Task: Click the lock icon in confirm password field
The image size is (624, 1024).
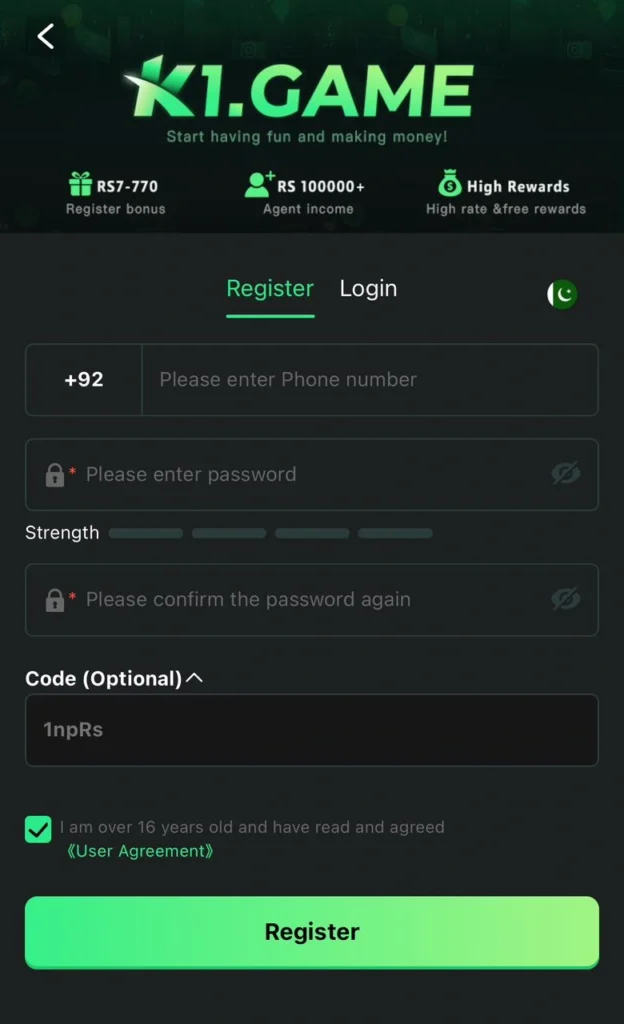Action: 55,600
